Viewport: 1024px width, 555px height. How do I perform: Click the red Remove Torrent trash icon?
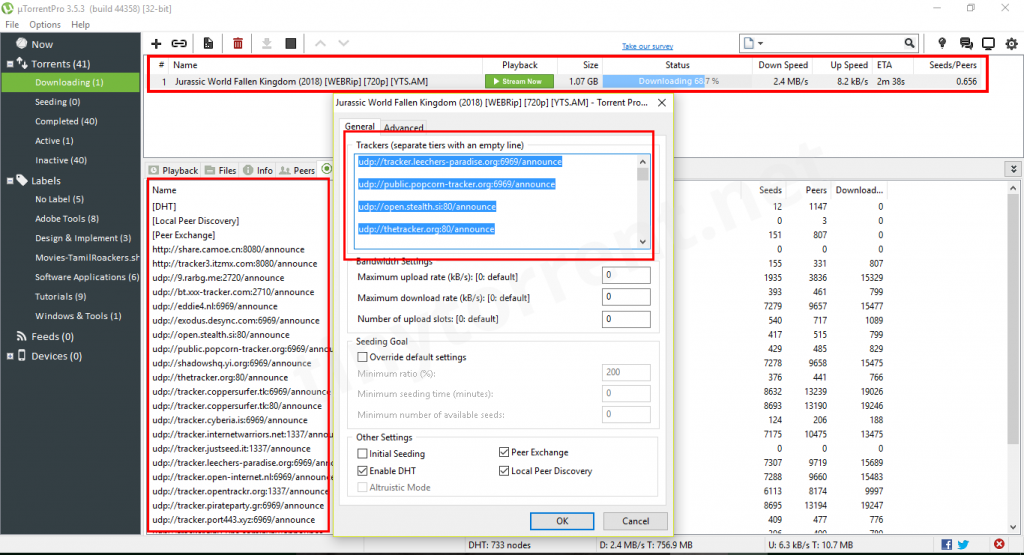pos(238,44)
